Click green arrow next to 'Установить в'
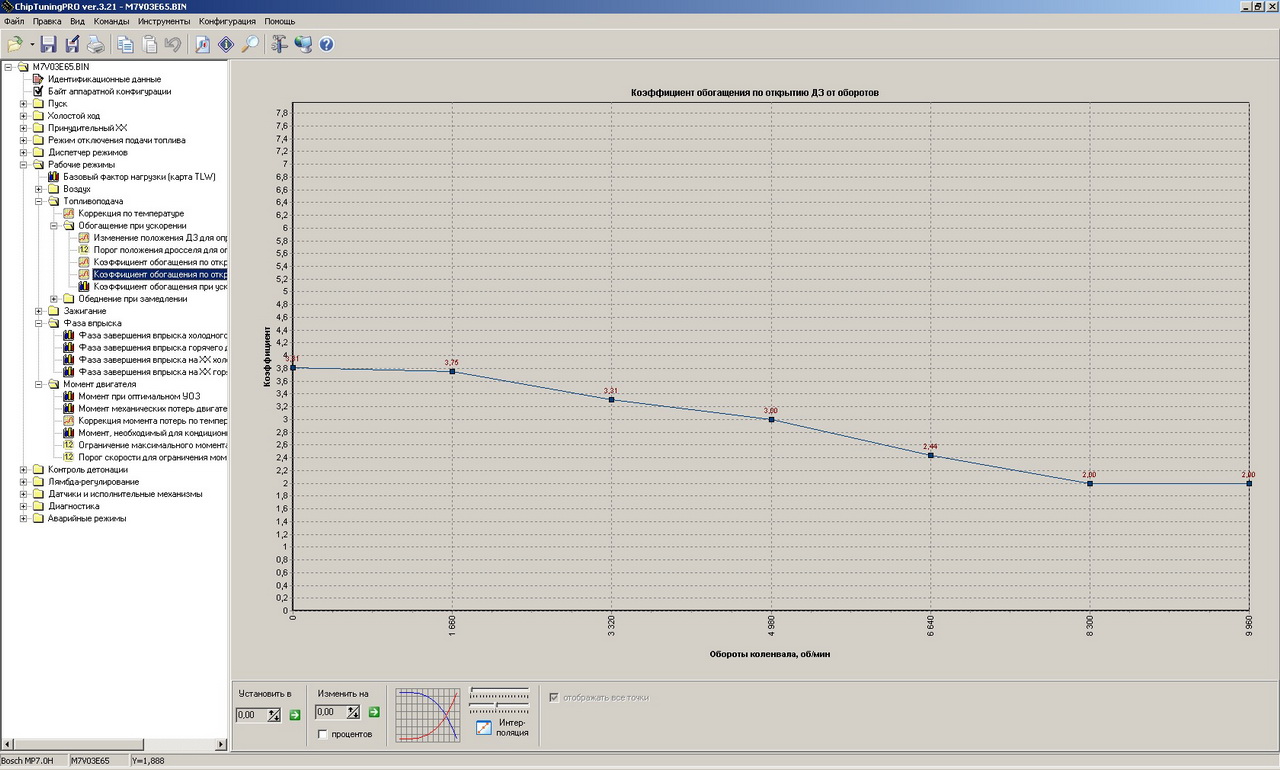The height and width of the screenshot is (770, 1280). [294, 713]
